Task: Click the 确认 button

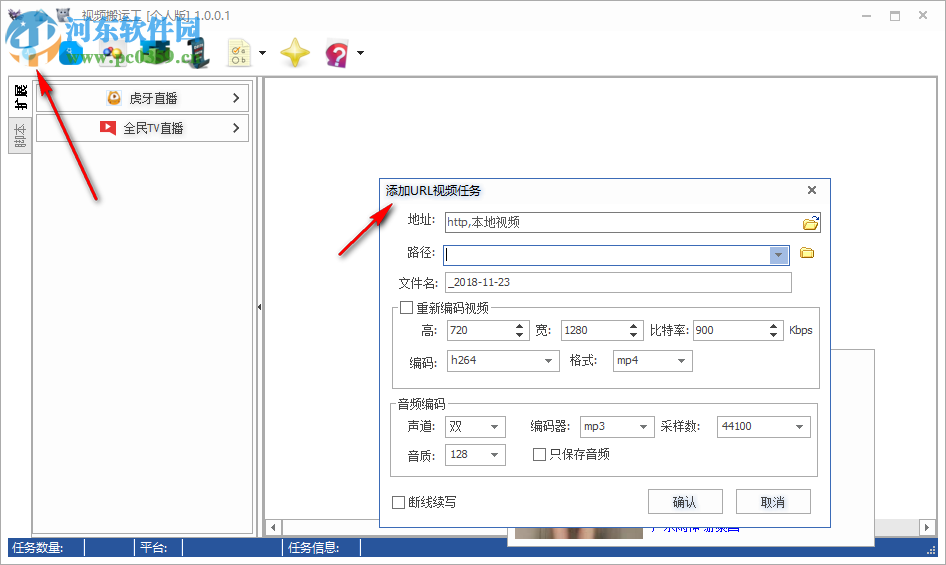Action: tap(685, 502)
